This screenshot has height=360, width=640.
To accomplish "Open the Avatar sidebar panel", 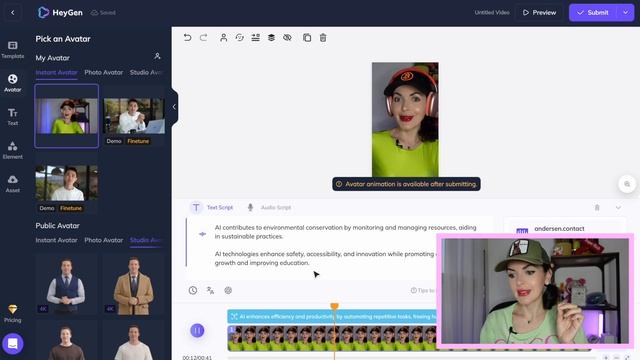I will (x=13, y=83).
